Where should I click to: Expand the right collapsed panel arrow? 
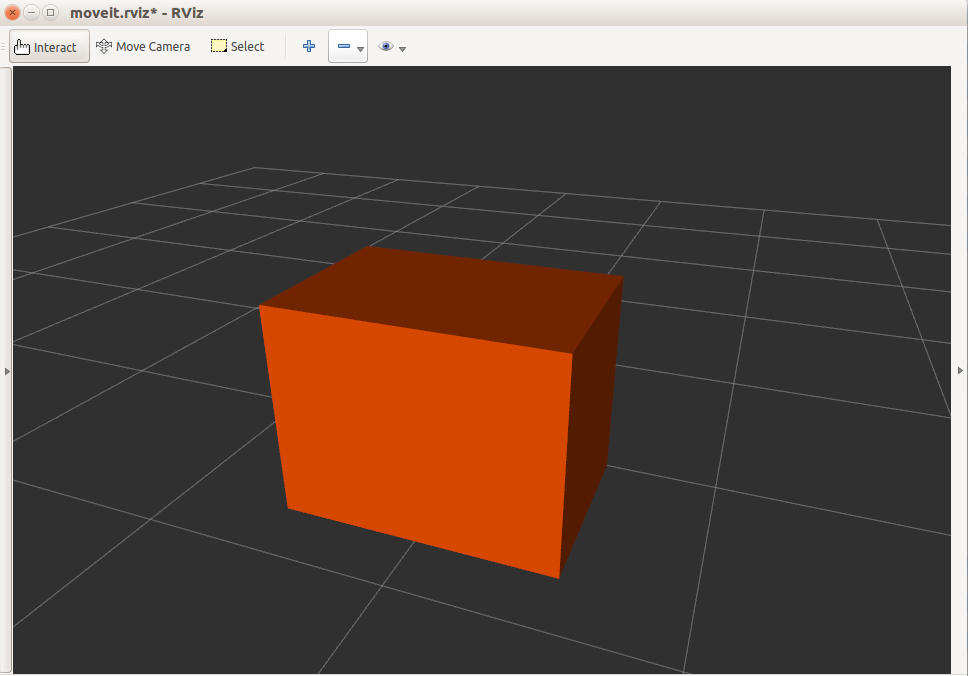pyautogui.click(x=960, y=370)
